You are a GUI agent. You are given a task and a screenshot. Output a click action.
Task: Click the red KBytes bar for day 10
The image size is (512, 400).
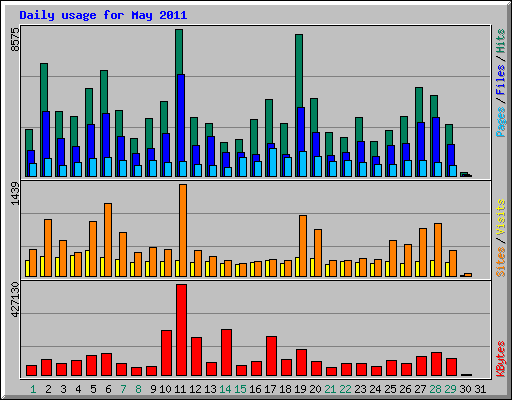pyautogui.click(x=167, y=353)
